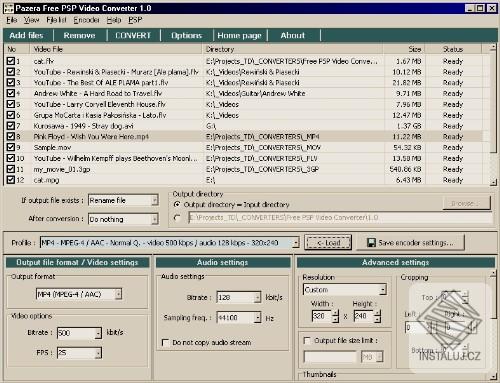Click Save encoder settings button
The image size is (500, 383).
(x=410, y=243)
